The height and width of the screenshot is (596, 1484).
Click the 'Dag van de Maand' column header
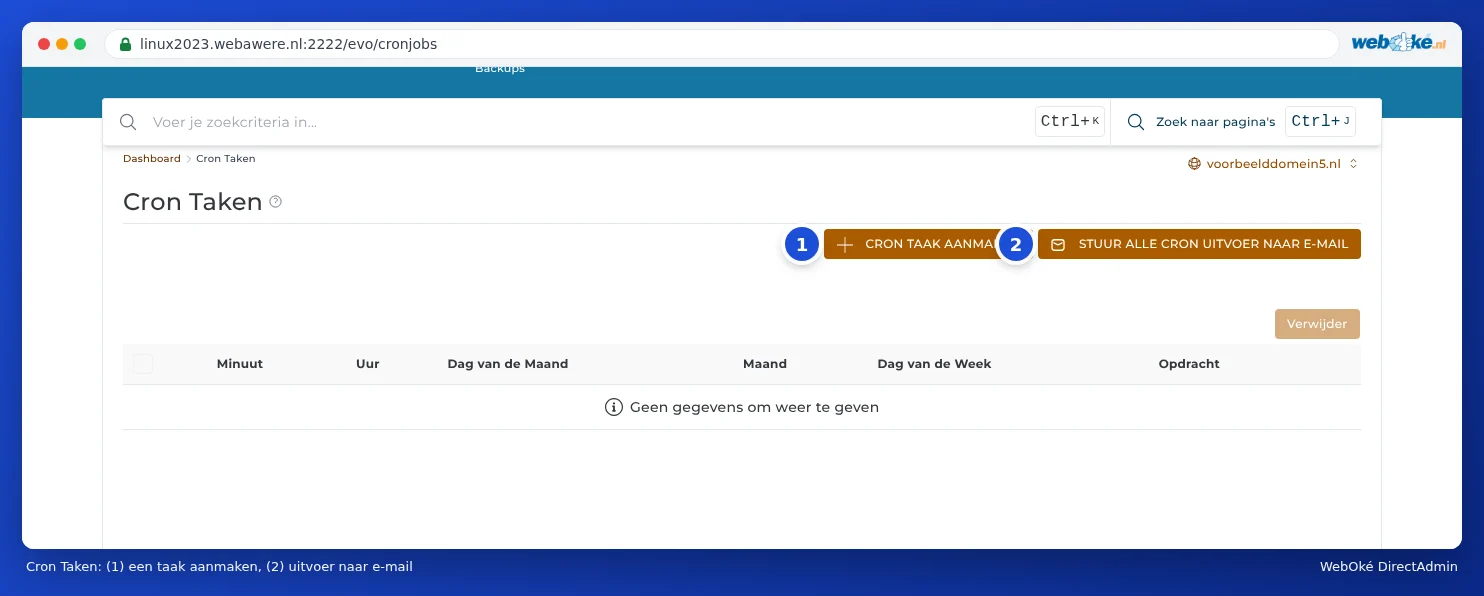click(x=508, y=364)
